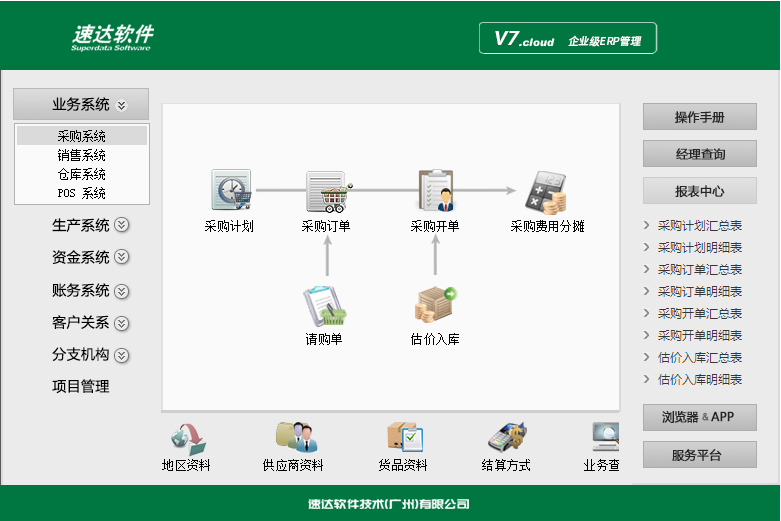Open the 供应商资料 supplier data icon
Screen dimensions: 781x521
pyautogui.click(x=296, y=437)
